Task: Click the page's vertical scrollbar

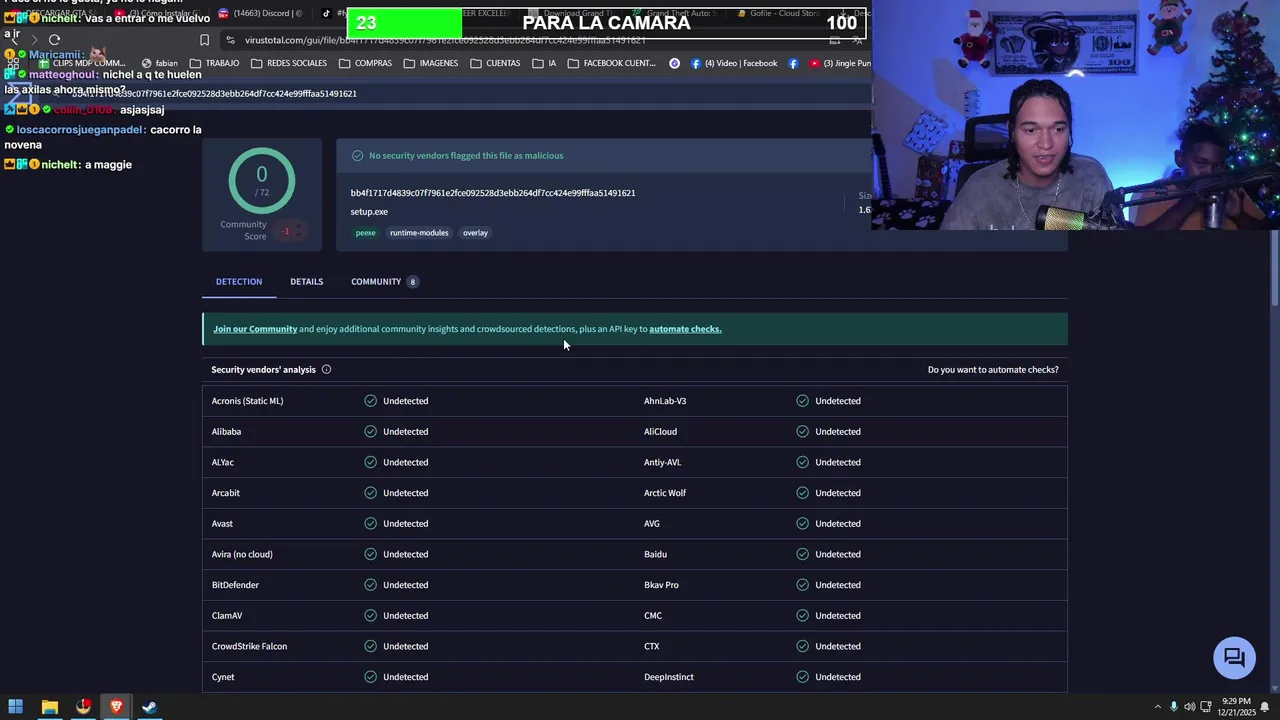Action: coord(1274,268)
